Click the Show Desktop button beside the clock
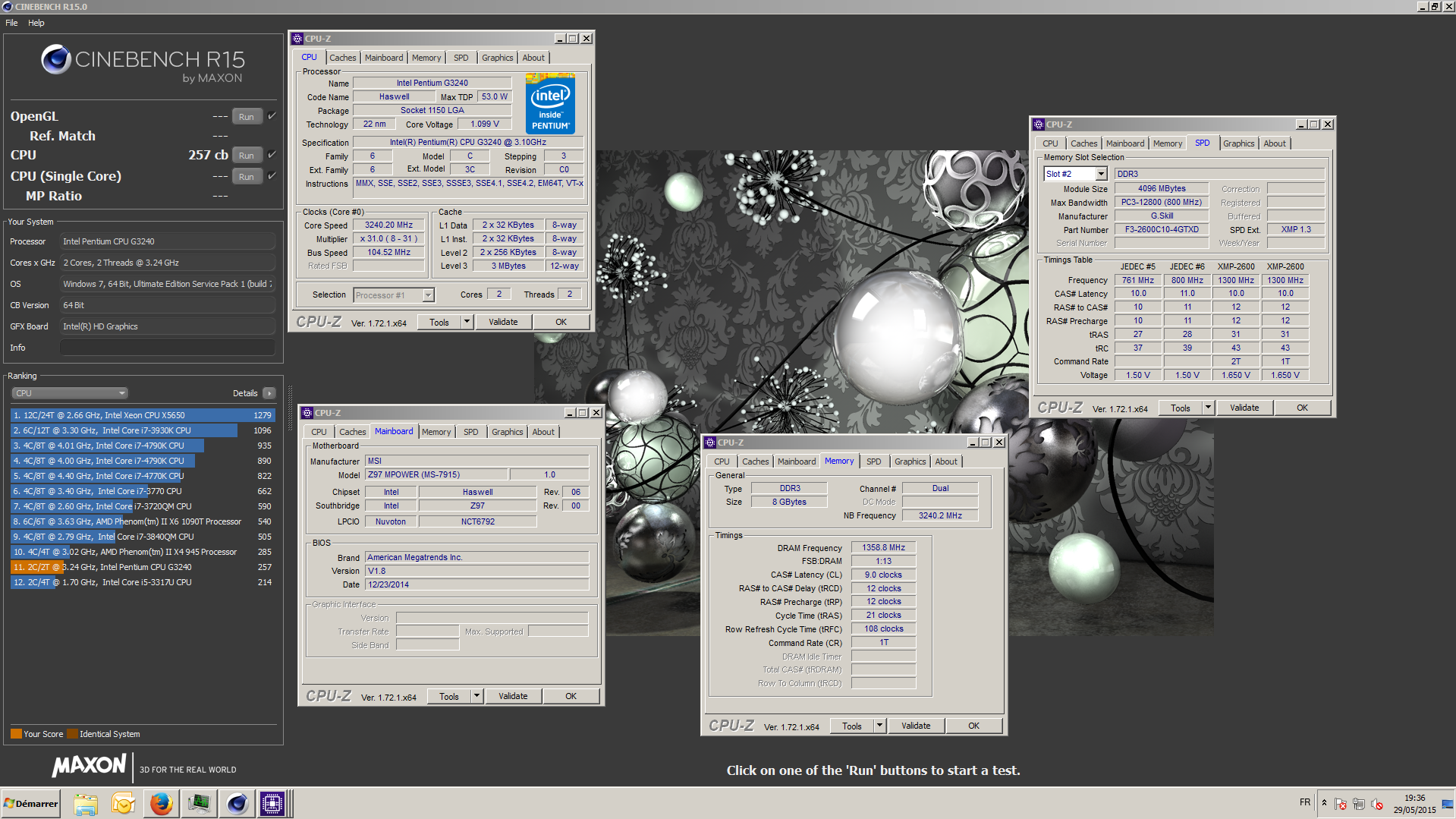The width and height of the screenshot is (1456, 819). (1448, 804)
